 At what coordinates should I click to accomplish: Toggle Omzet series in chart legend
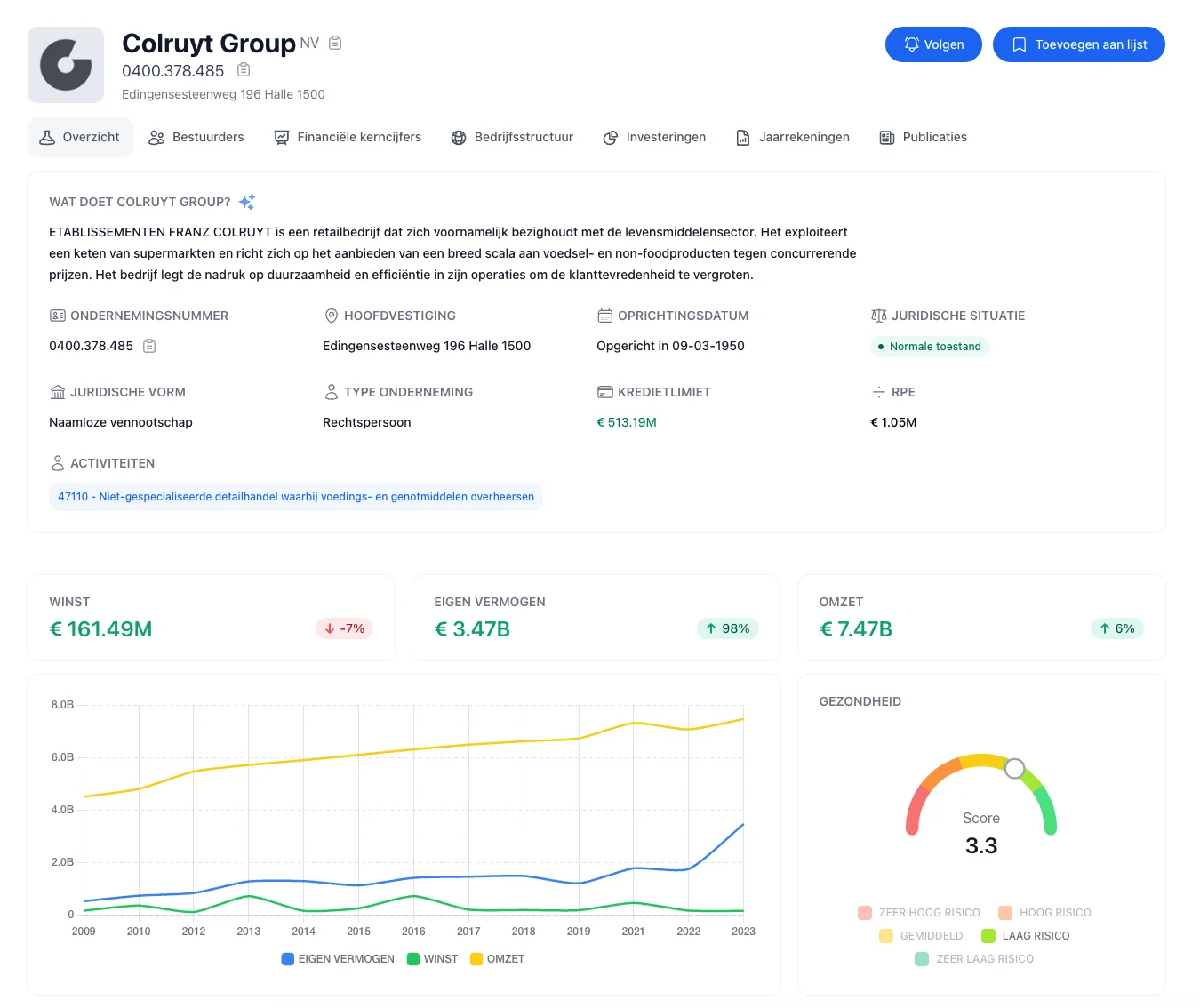pyautogui.click(x=497, y=959)
